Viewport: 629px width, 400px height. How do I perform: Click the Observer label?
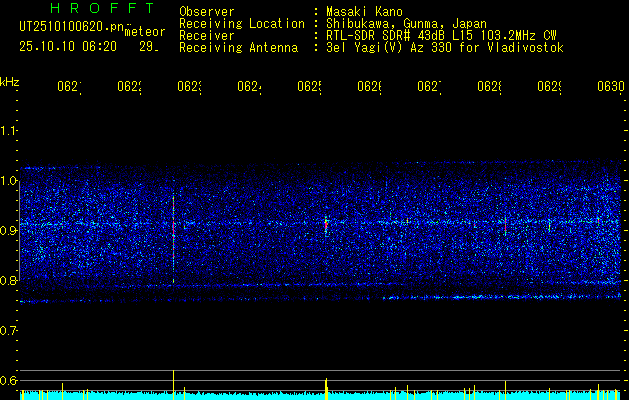(207, 11)
